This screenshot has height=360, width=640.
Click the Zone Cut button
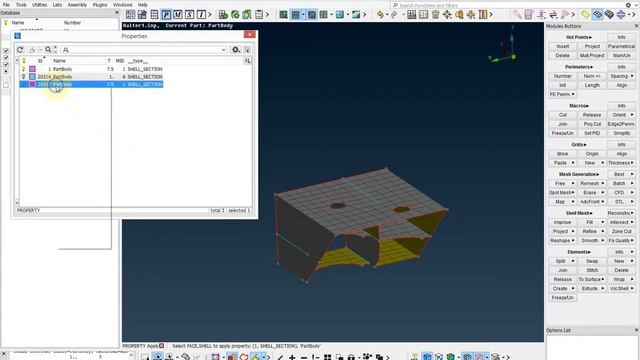(x=621, y=231)
